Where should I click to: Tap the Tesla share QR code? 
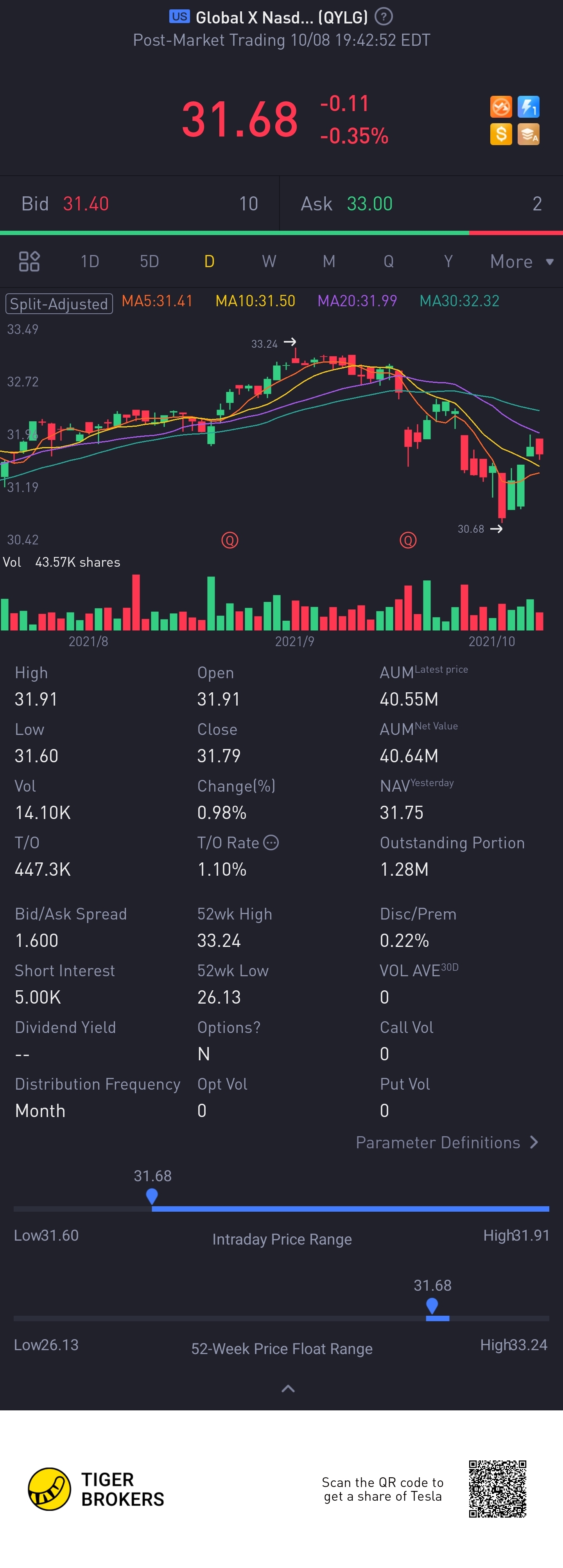pyautogui.click(x=497, y=1489)
